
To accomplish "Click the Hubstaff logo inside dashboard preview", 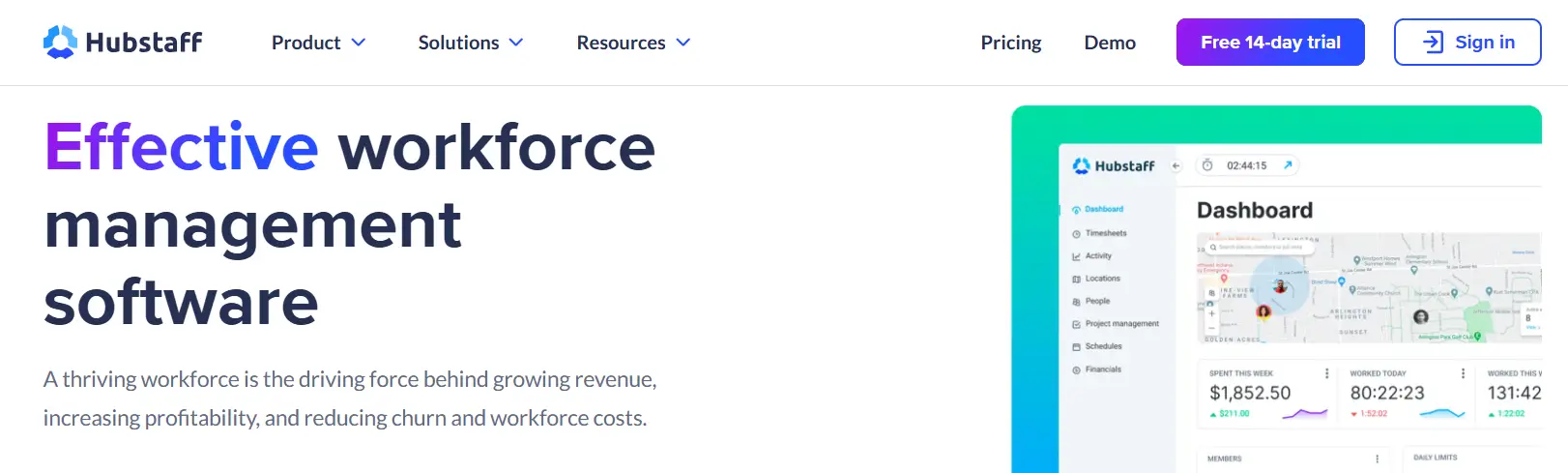I will click(x=1114, y=166).
